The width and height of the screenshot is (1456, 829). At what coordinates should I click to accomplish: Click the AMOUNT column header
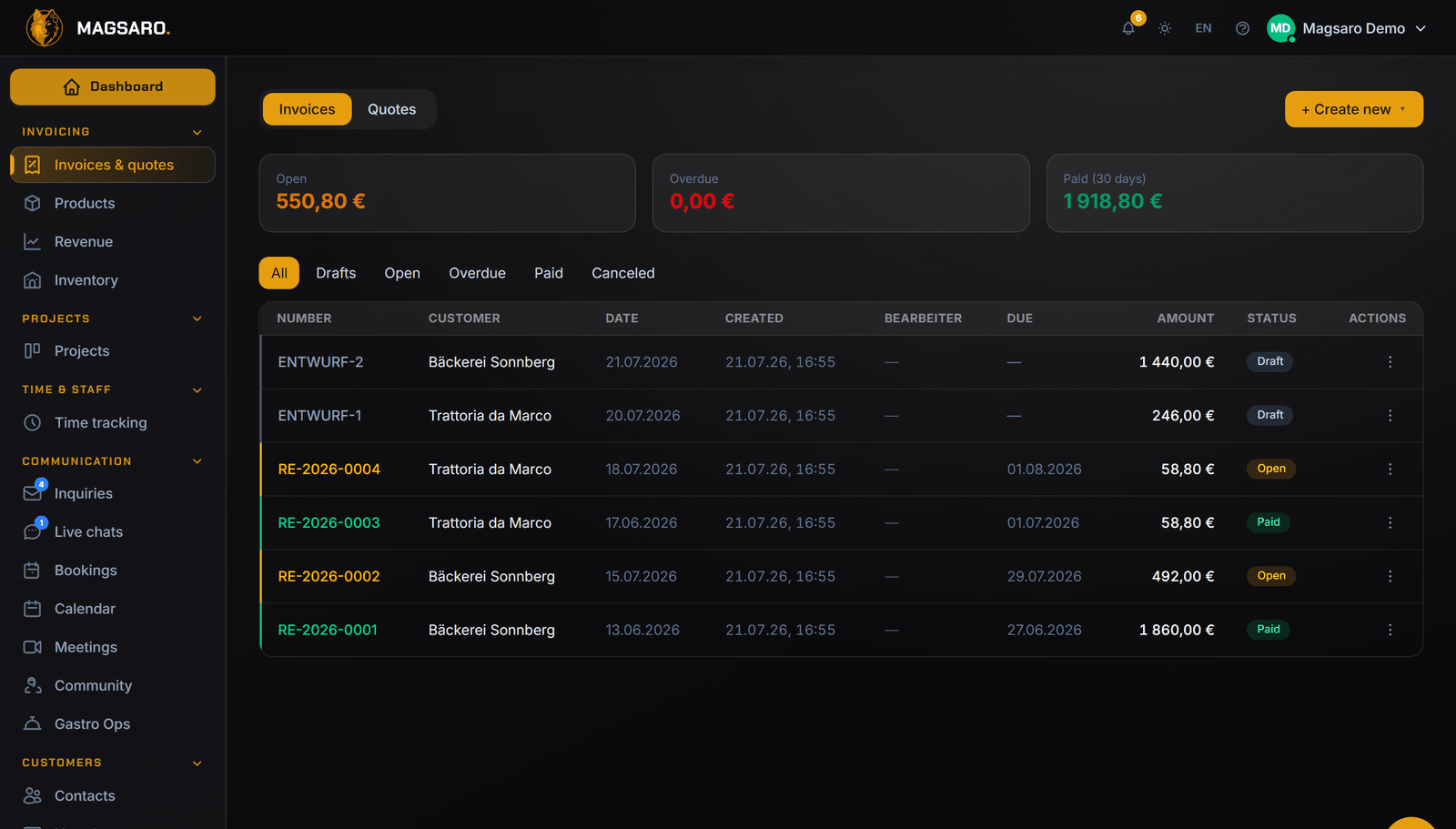(x=1185, y=318)
